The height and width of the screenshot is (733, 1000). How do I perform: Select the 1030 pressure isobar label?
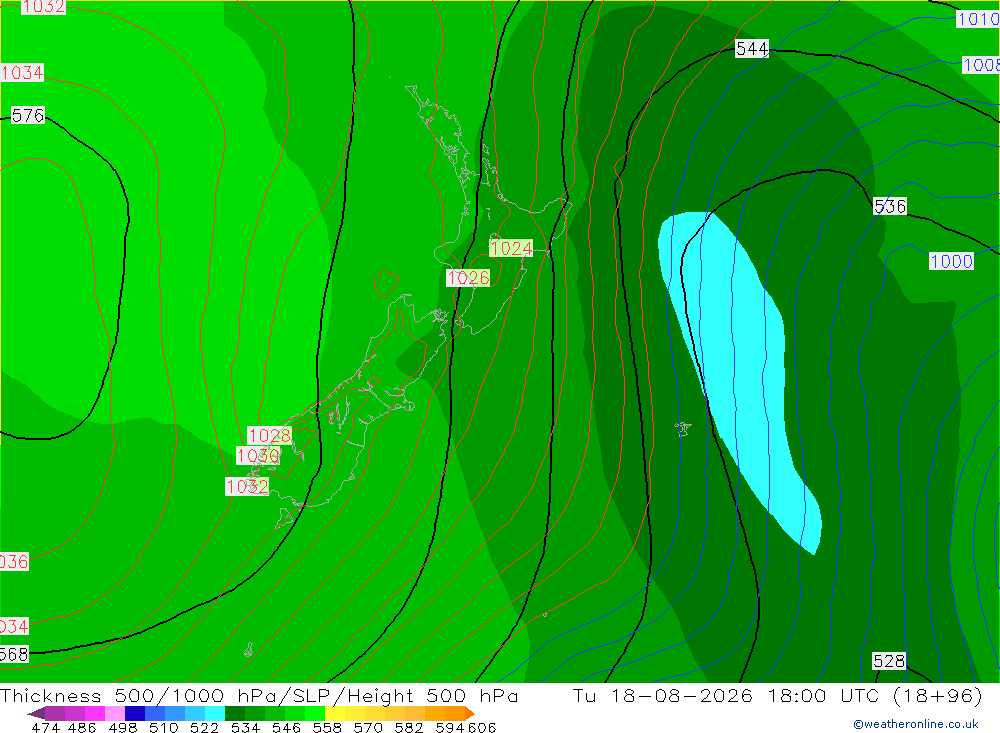point(258,455)
